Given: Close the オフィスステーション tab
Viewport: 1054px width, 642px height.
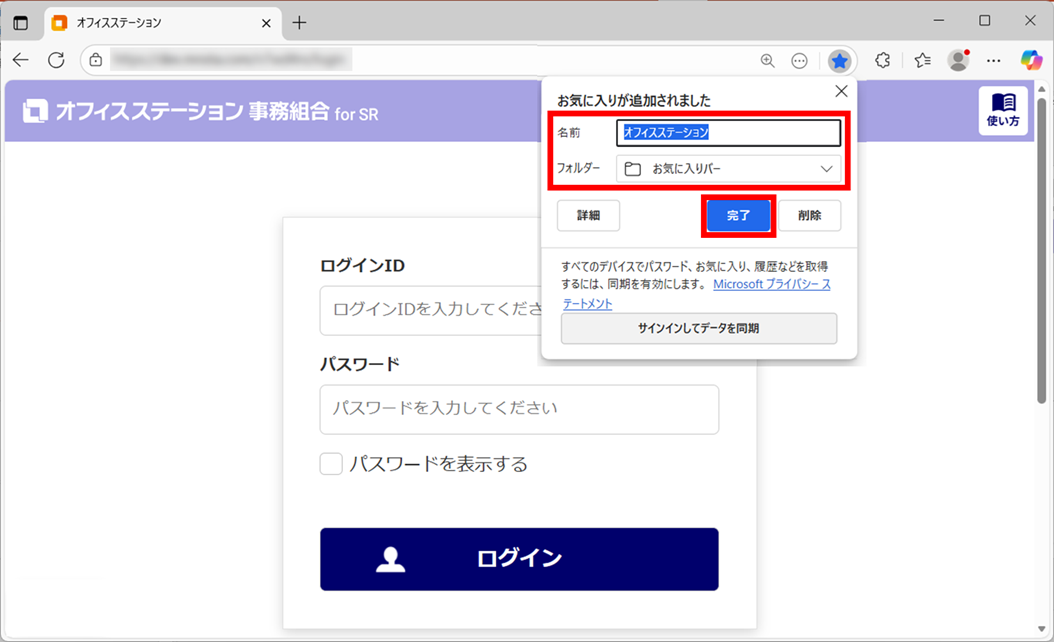Looking at the screenshot, I should (266, 24).
